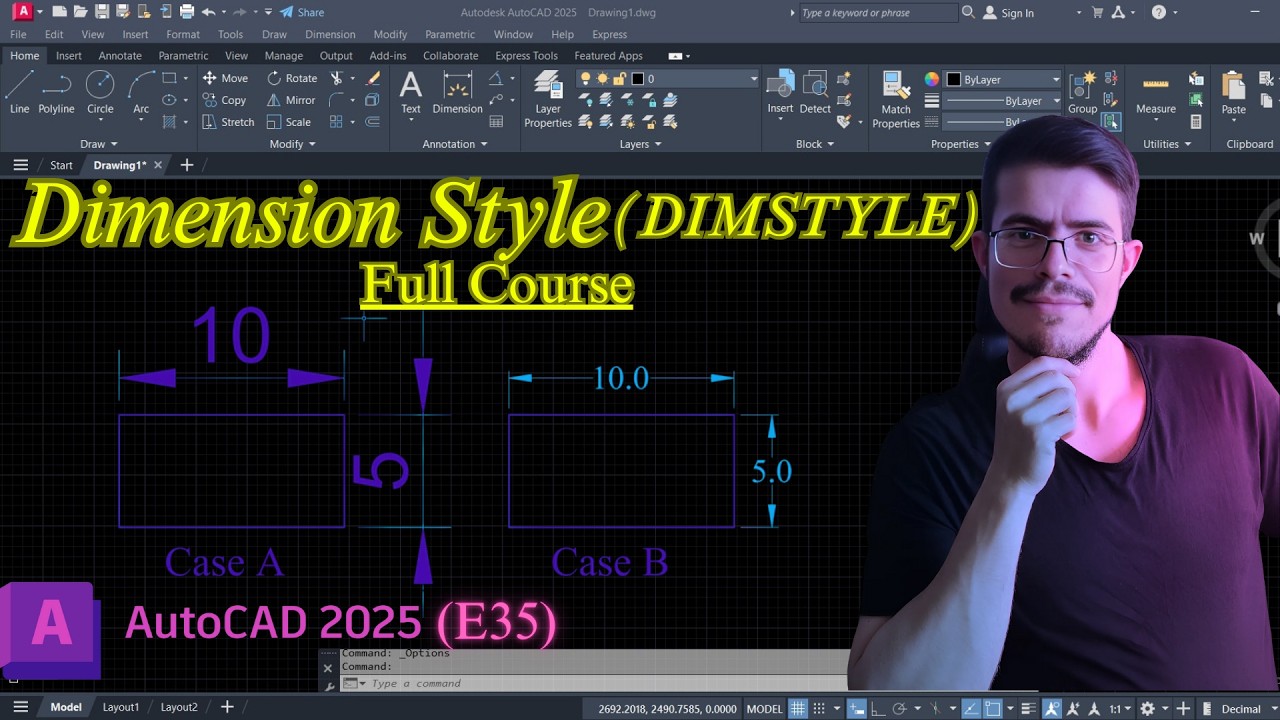Open the Table tool in Annotation panel
Image resolution: width=1280 pixels, height=720 pixels.
point(496,122)
